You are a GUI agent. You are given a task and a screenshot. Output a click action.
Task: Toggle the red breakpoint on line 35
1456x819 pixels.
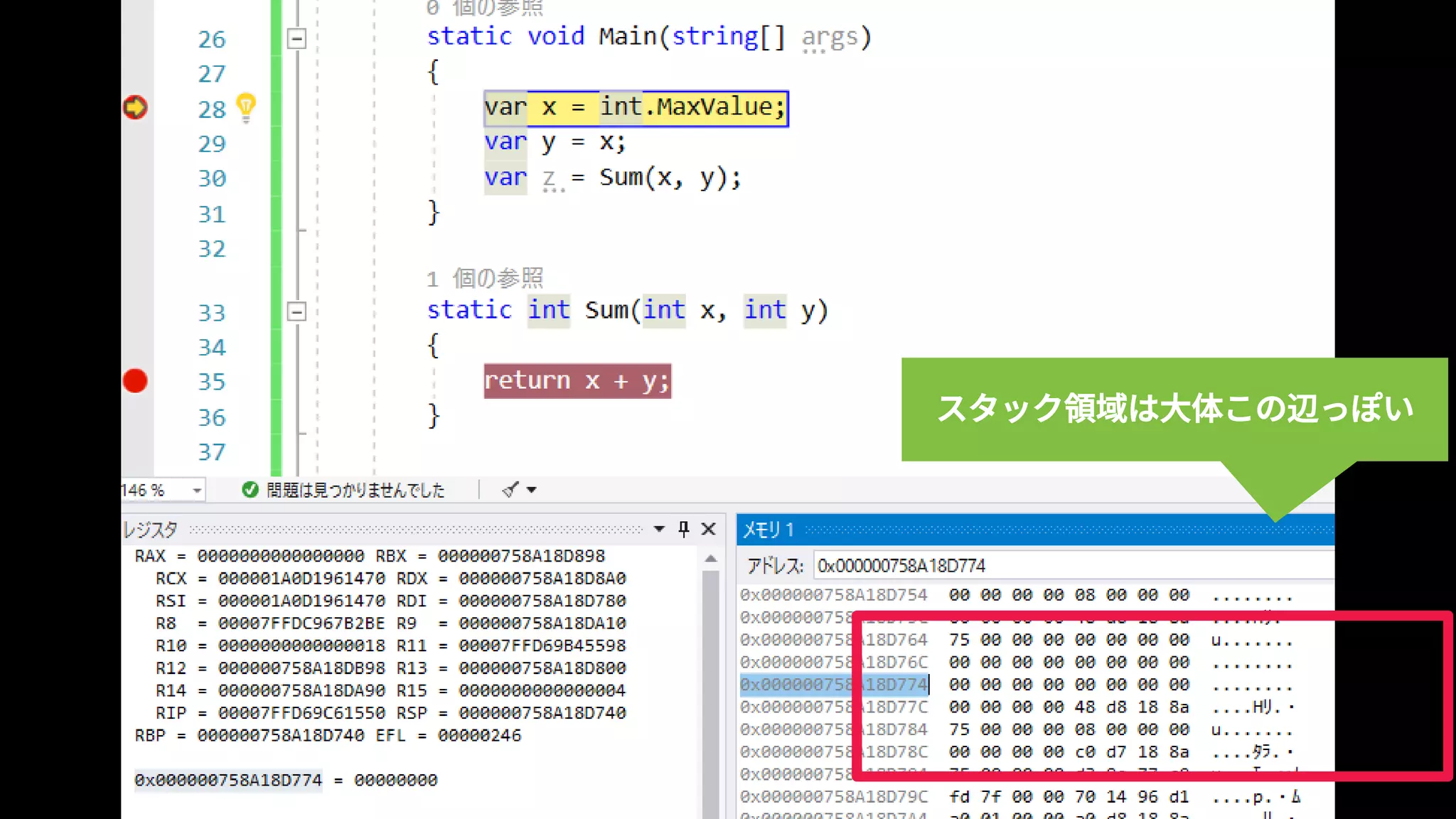tap(135, 381)
